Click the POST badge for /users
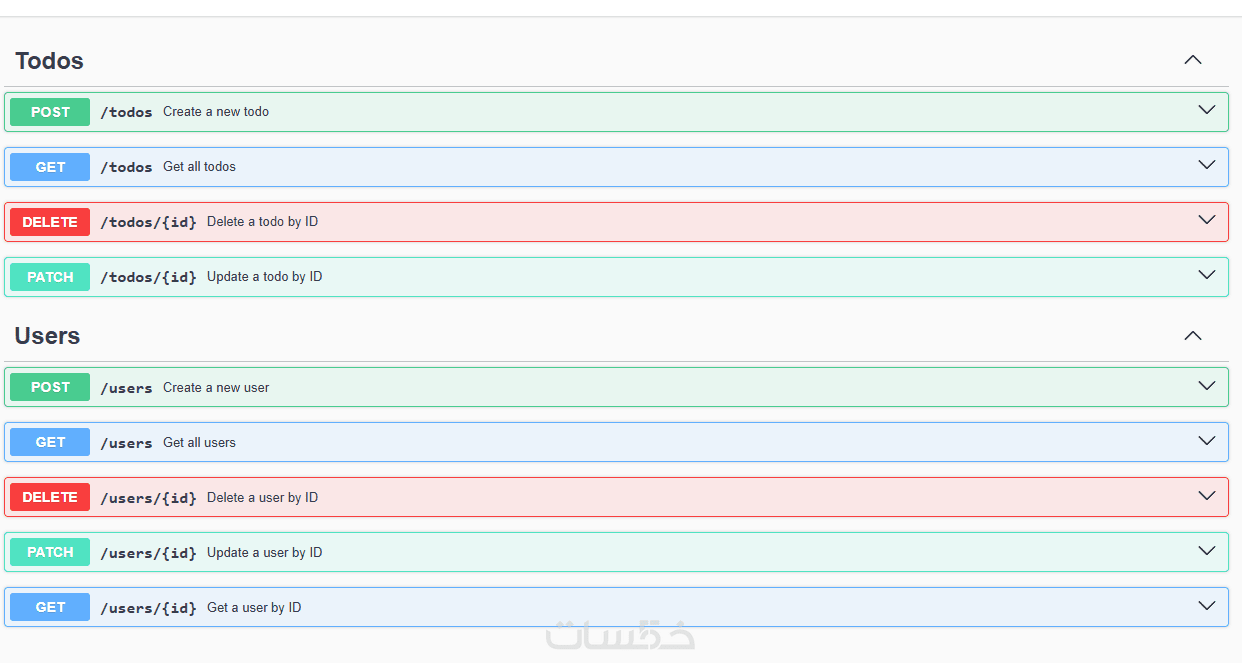1242x663 pixels. point(50,387)
